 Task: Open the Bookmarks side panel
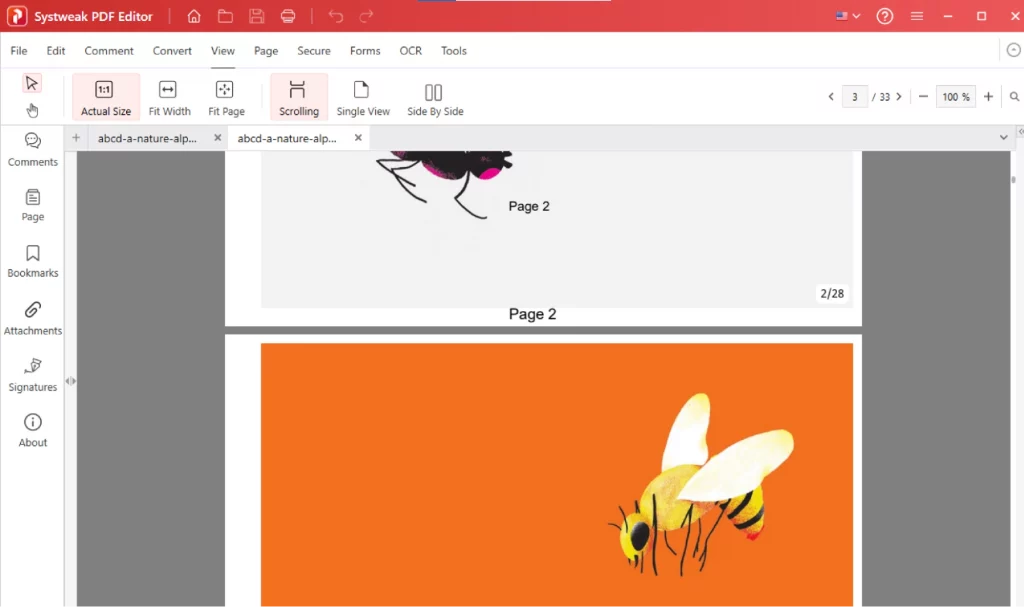33,260
